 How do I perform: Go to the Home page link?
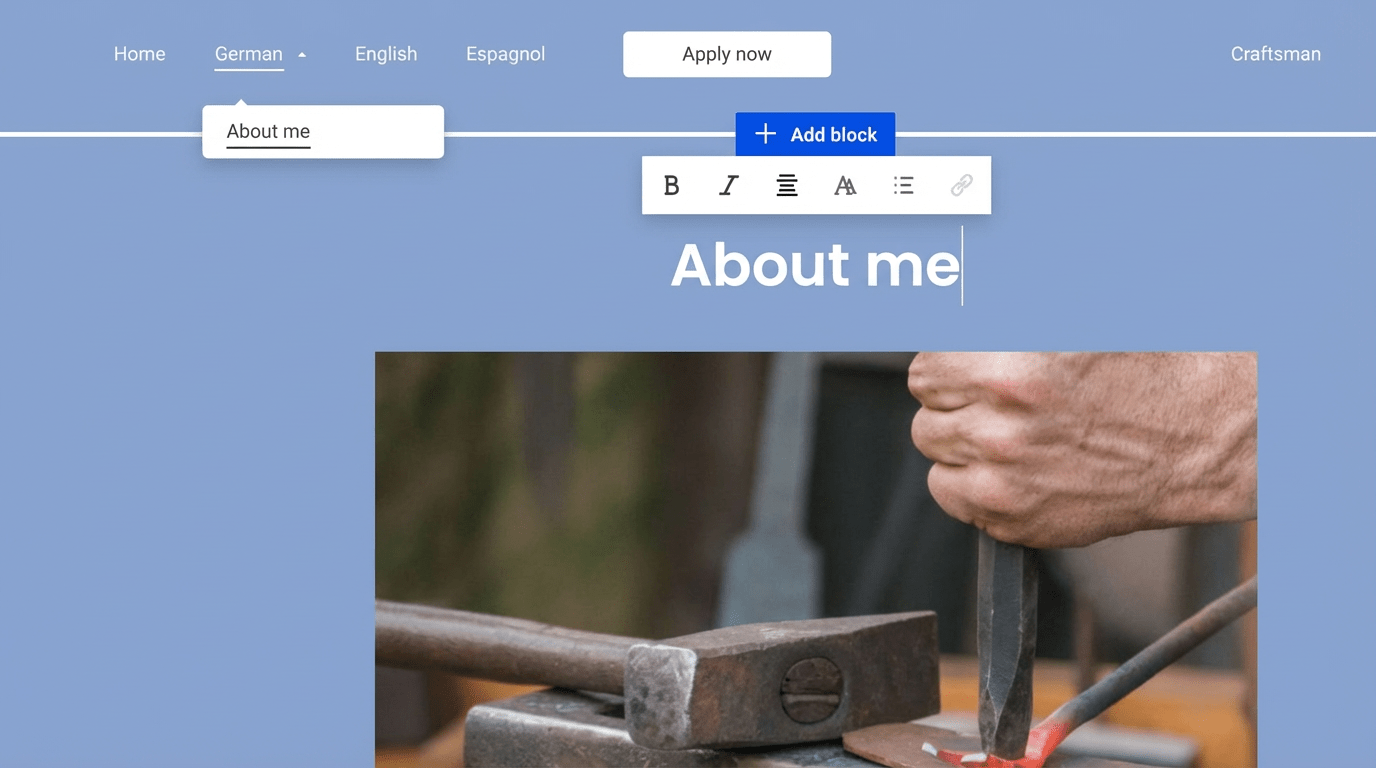tap(139, 54)
